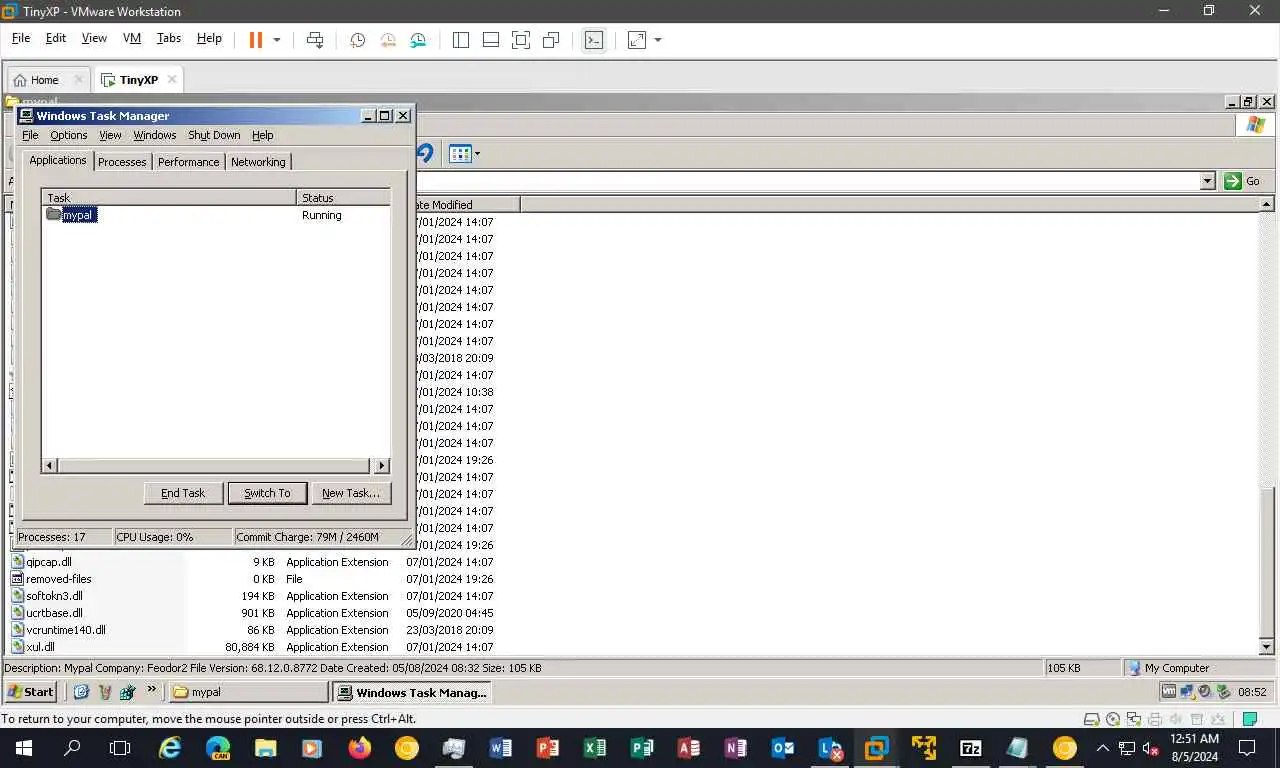Sort tasks by Status column header
1280x768 pixels.
(343, 198)
